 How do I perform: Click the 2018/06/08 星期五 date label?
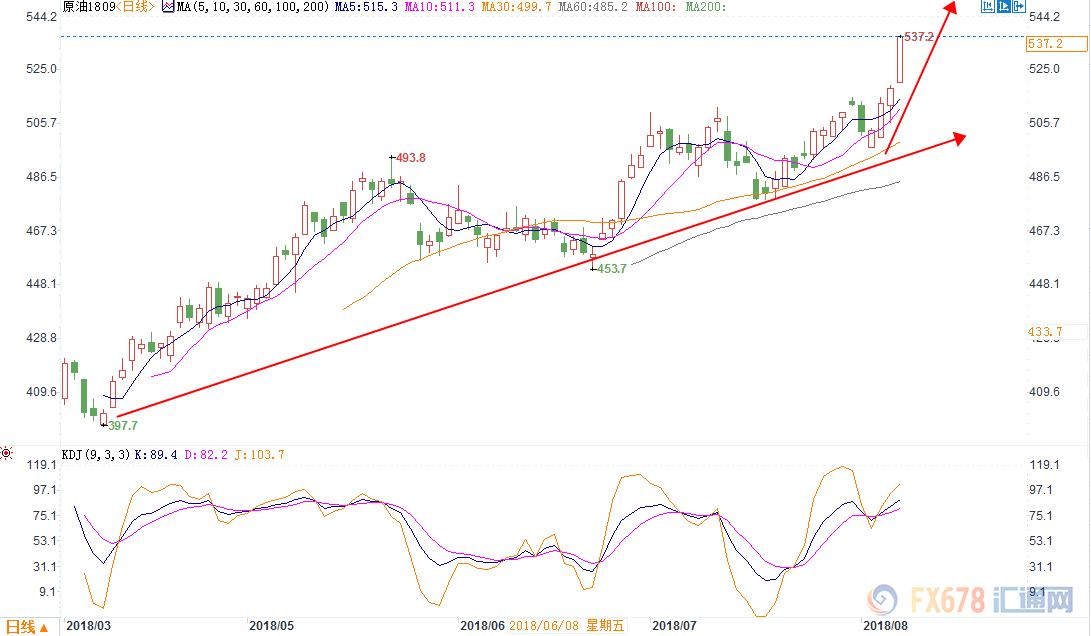pos(566,626)
